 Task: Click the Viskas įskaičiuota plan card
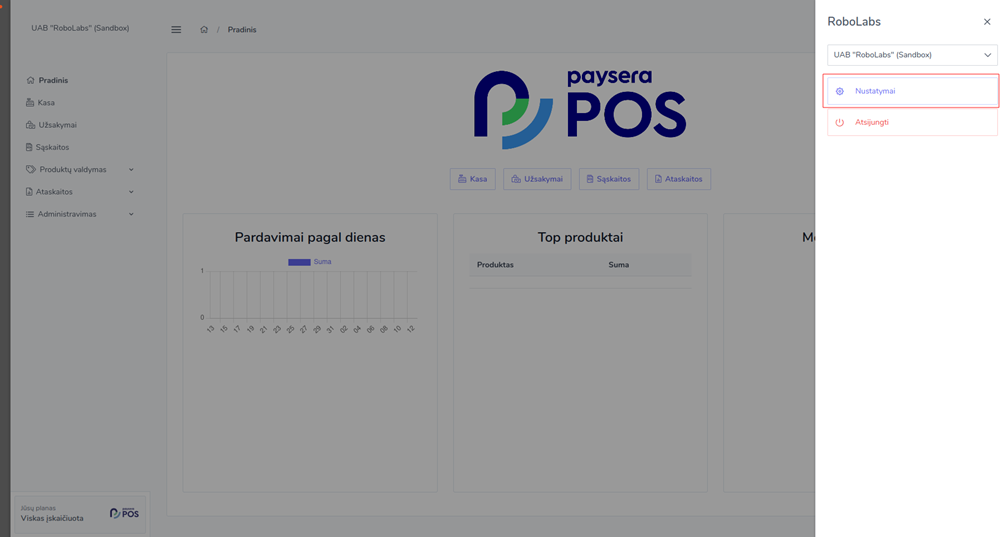[x=80, y=513]
